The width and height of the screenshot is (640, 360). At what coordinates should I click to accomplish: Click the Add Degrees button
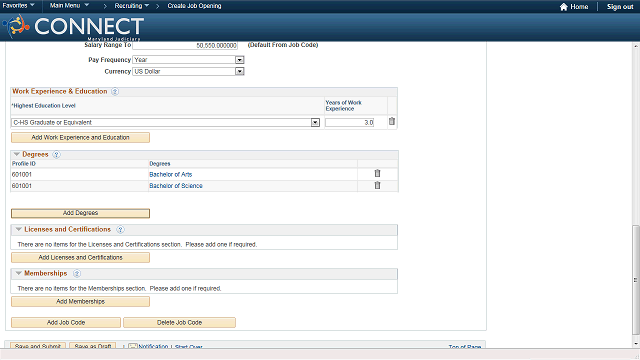pyautogui.click(x=80, y=213)
